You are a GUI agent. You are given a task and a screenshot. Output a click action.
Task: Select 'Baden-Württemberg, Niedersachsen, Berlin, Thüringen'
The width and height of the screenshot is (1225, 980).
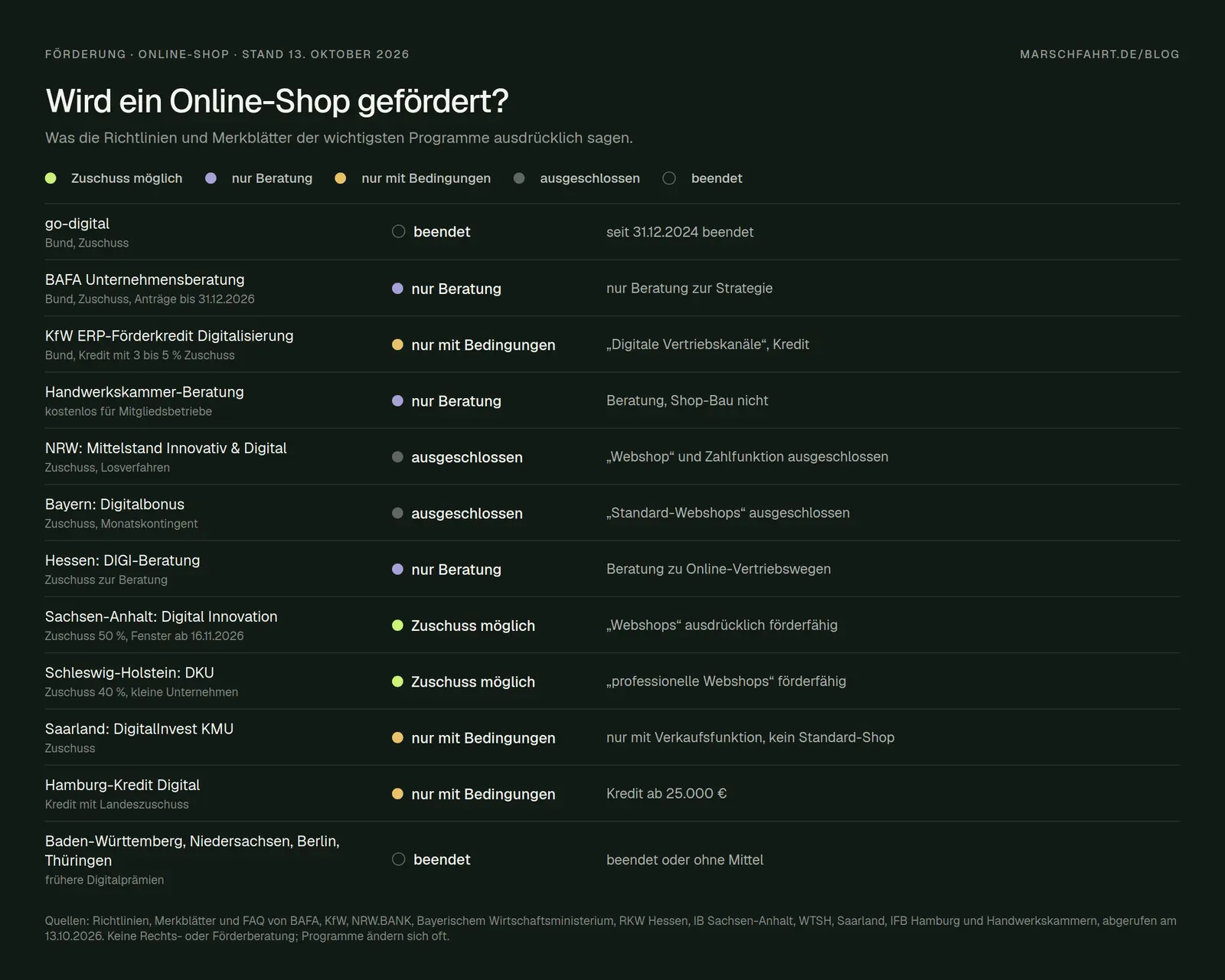192,851
